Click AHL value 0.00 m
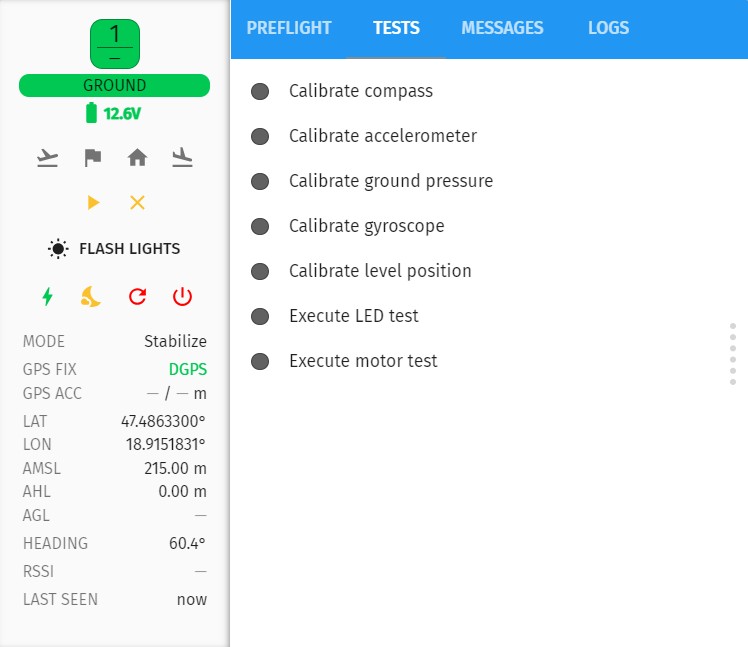748x647 pixels. [x=182, y=491]
